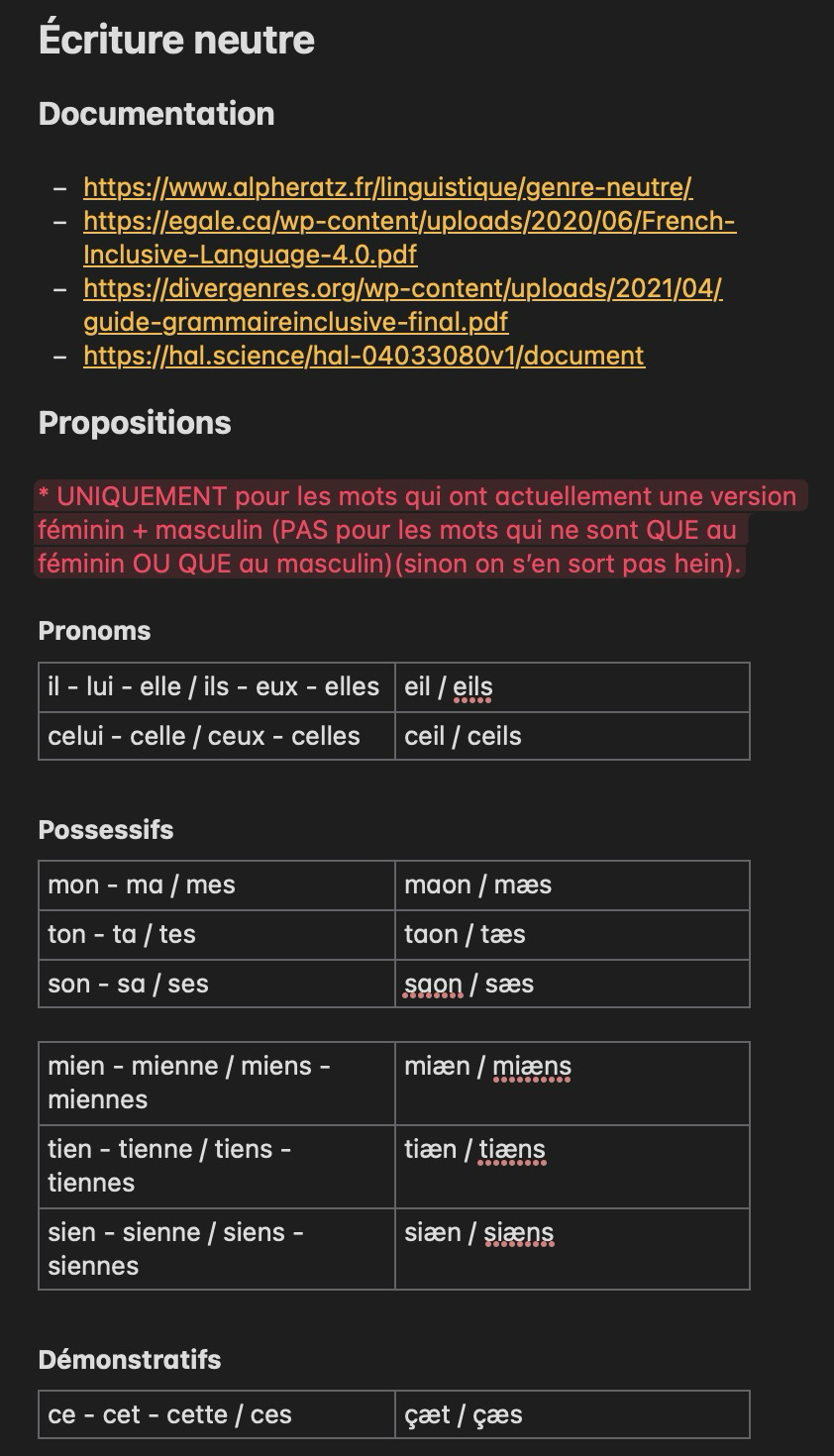Open the alpheratz.fr genre-neutre link

pyautogui.click(x=387, y=187)
